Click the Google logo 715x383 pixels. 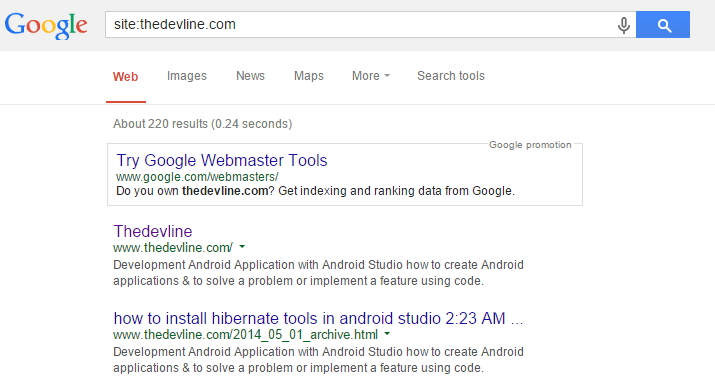(46, 26)
